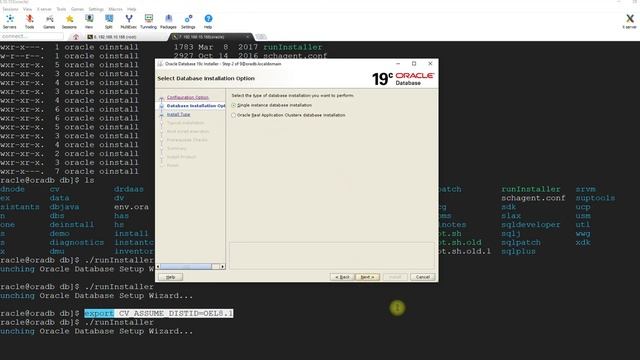Open the View menu in menu bar

[x=27, y=9]
